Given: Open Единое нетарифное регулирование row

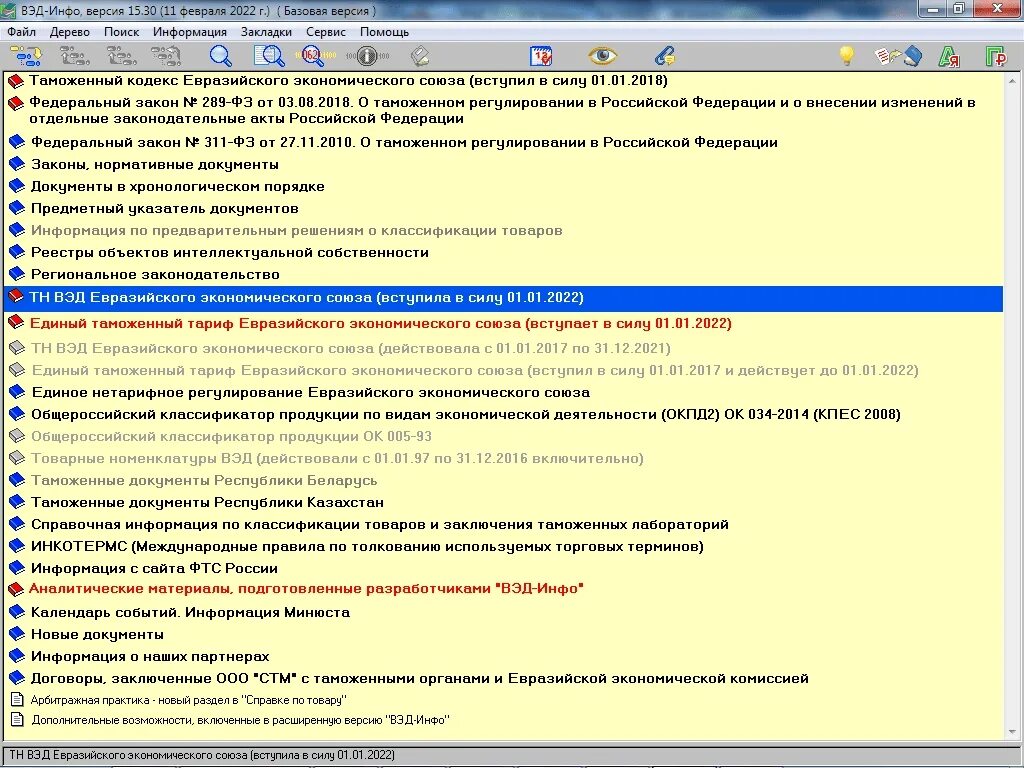Looking at the screenshot, I should [x=311, y=392].
